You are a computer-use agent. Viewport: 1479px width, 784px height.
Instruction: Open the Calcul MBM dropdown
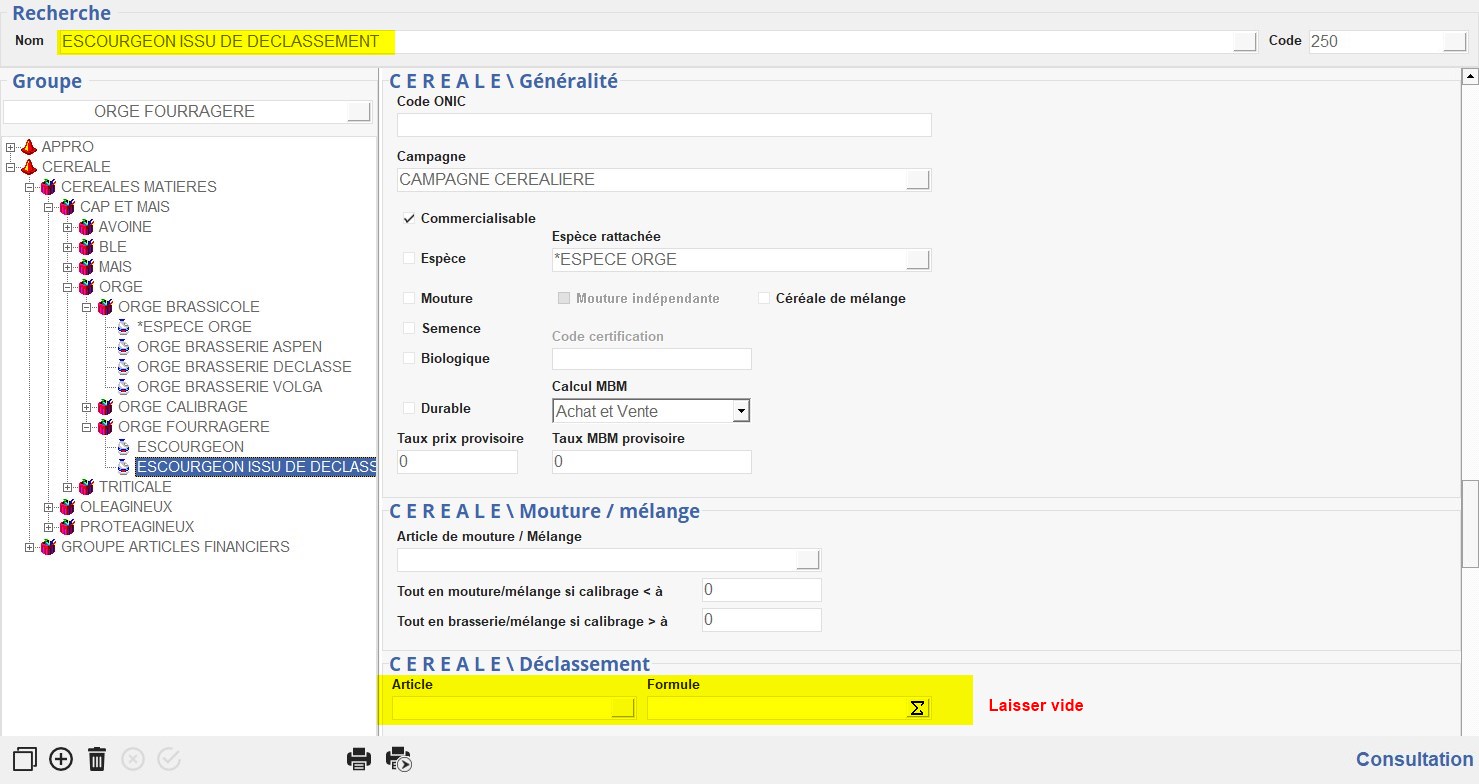740,411
